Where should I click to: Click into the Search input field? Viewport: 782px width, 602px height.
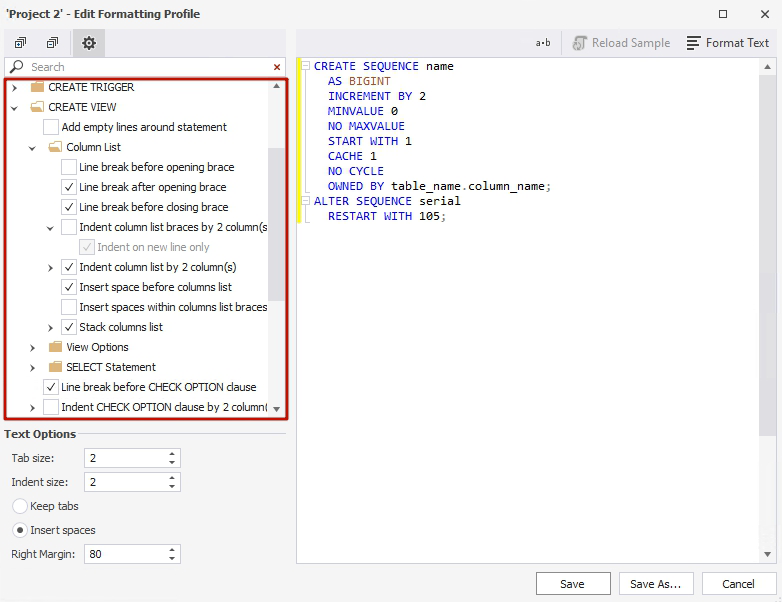(150, 67)
